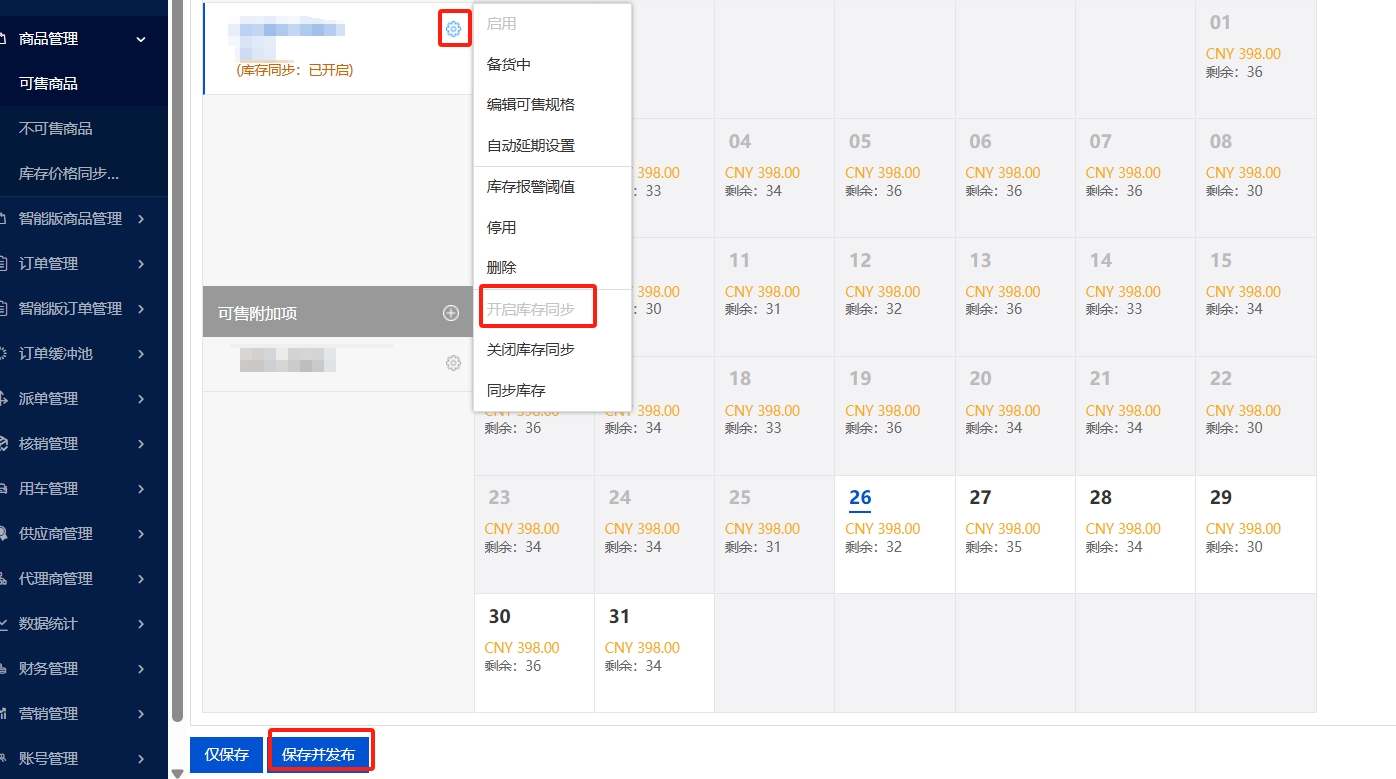This screenshot has height=779, width=1396.
Task: Open 库存报警阈值 from the menu
Action: click(530, 187)
